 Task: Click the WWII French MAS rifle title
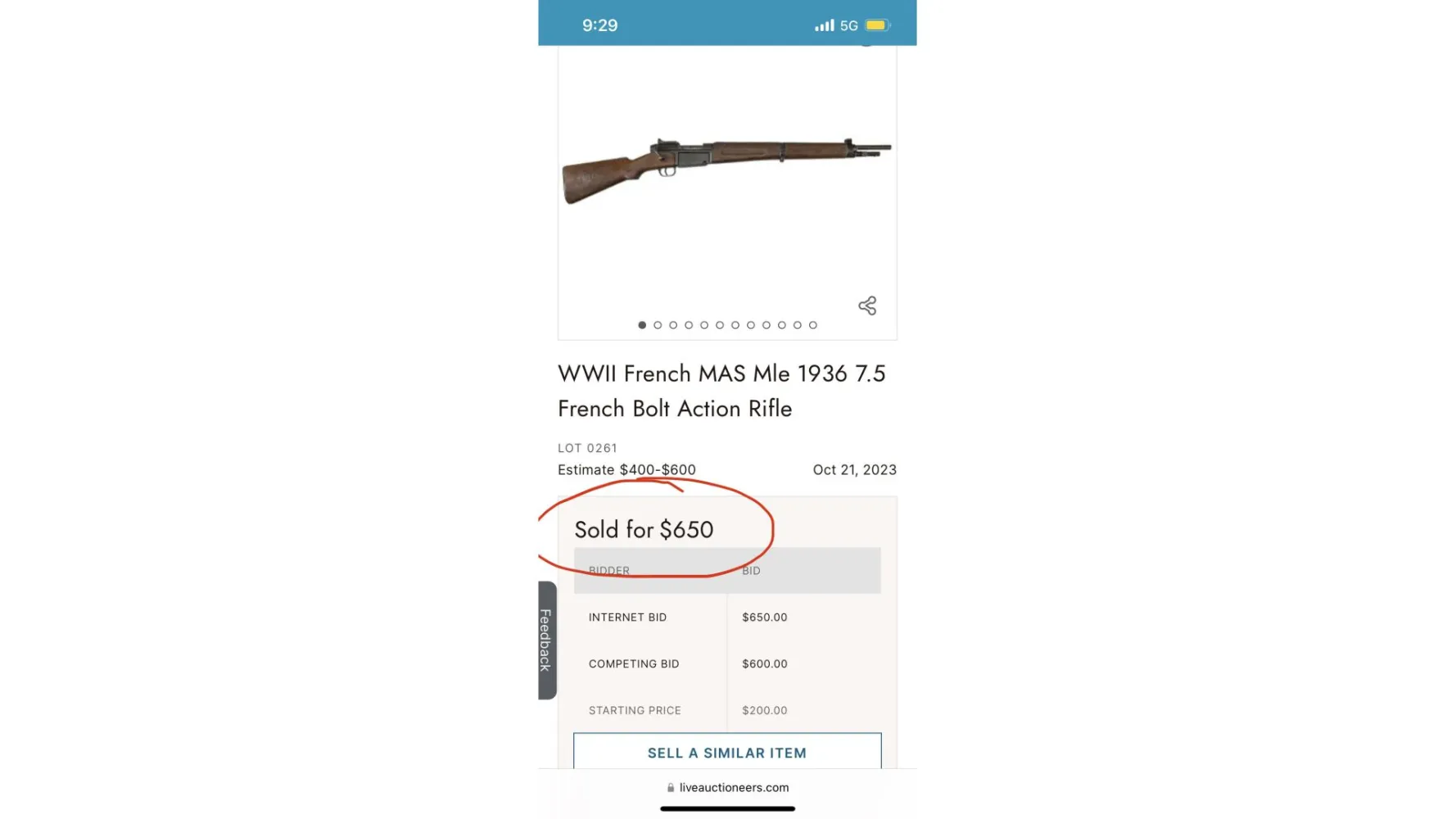tap(721, 391)
